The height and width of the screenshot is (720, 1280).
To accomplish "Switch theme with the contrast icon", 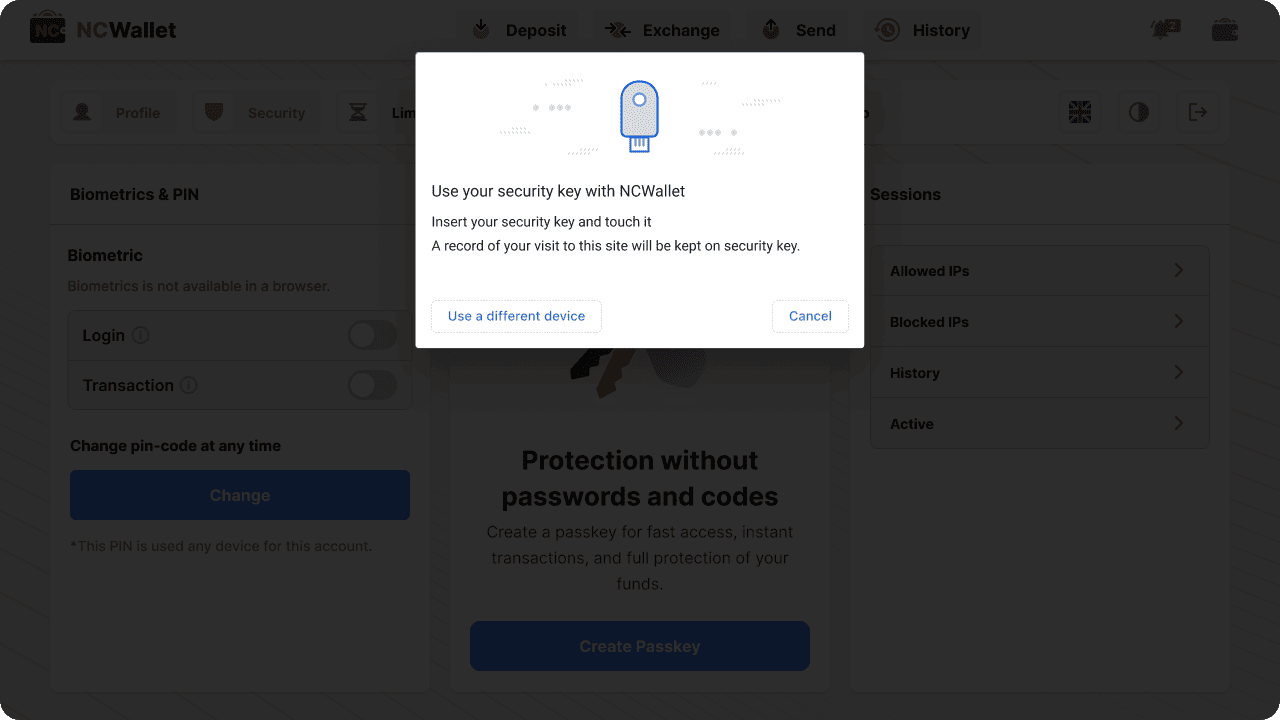I will click(x=1139, y=112).
